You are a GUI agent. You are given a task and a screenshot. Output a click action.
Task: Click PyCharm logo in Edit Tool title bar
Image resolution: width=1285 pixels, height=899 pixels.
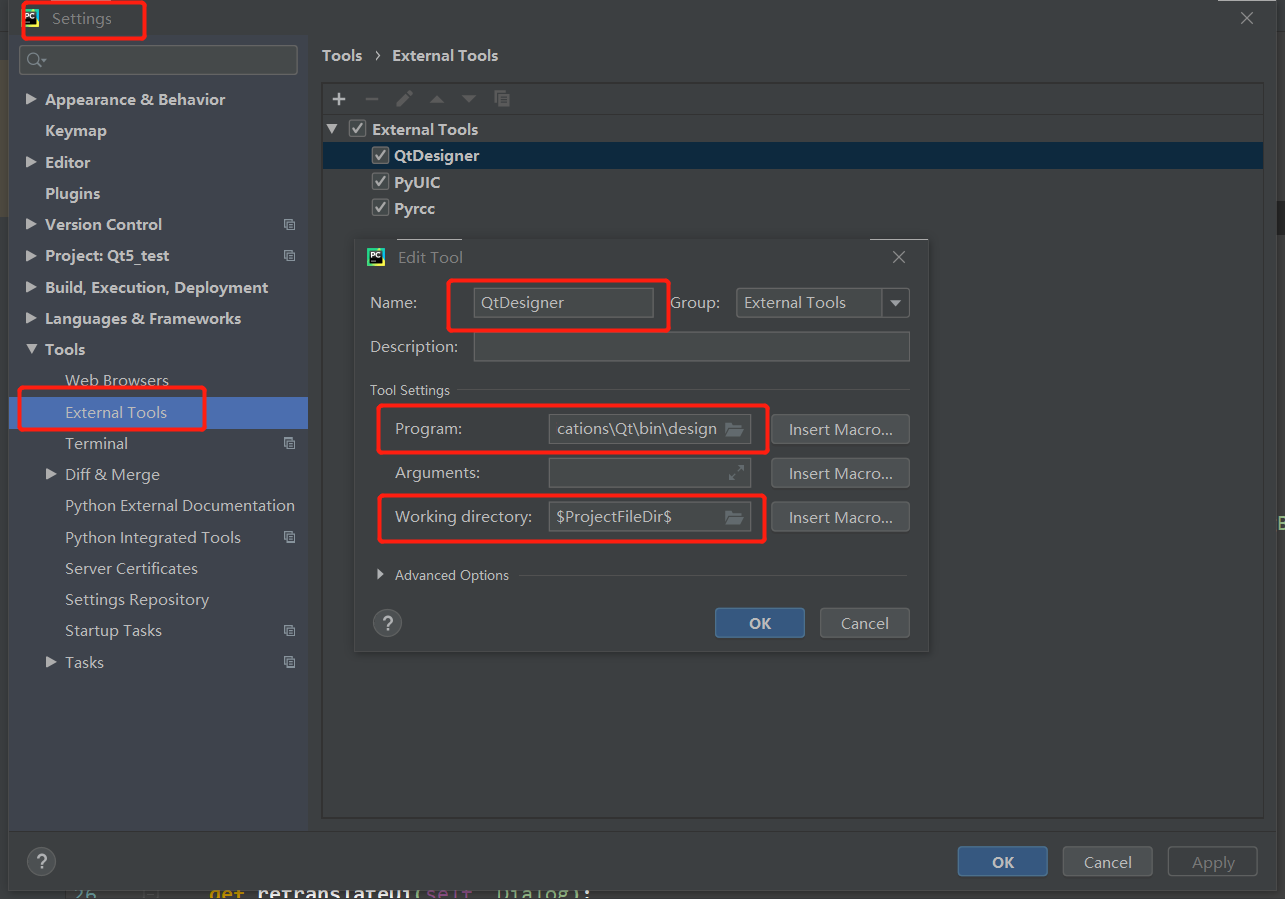[376, 257]
